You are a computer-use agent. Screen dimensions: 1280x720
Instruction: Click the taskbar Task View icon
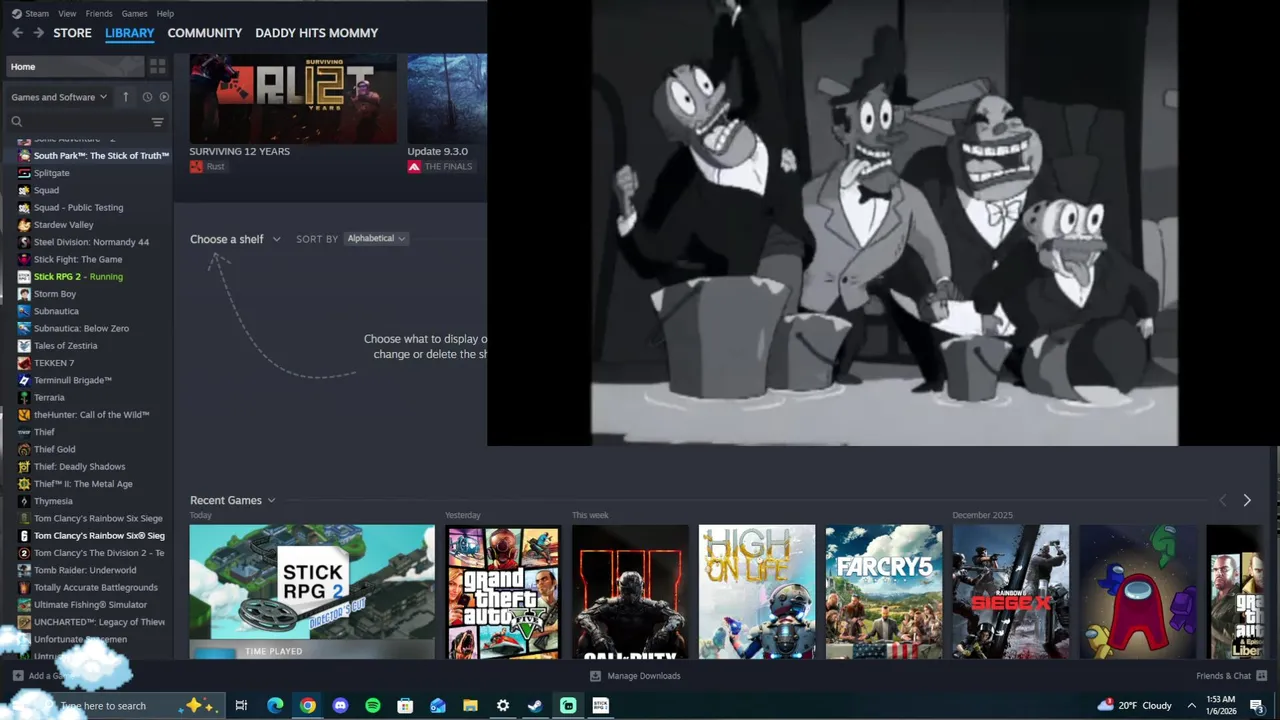click(x=241, y=705)
